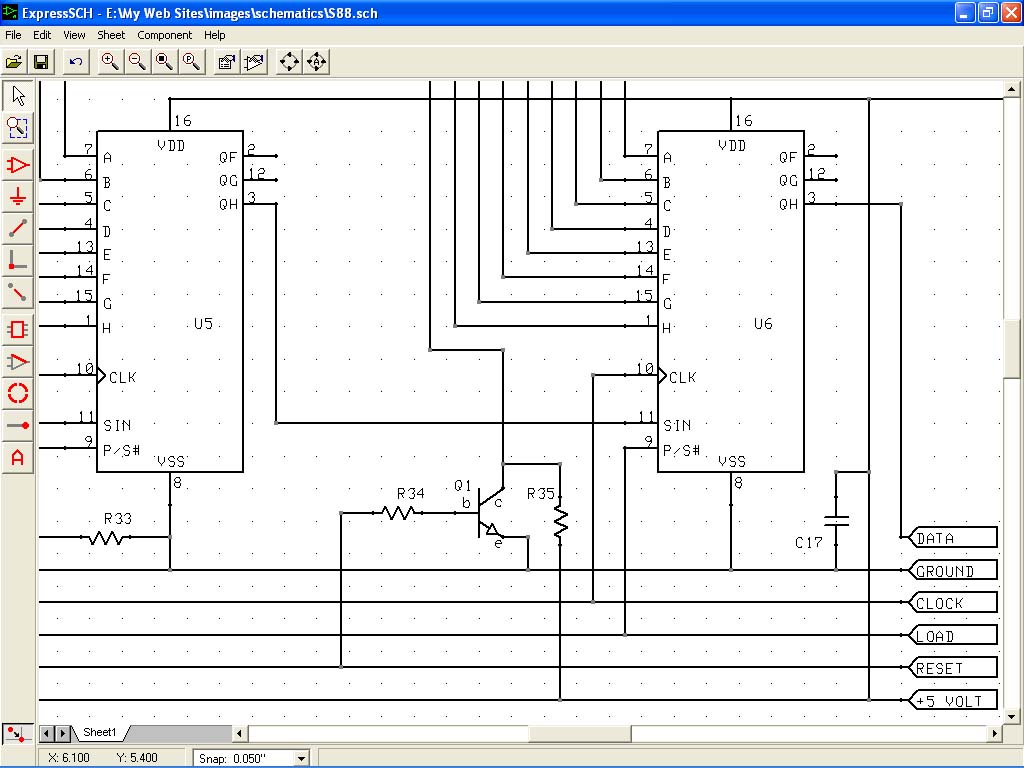
Task: Save the schematic with the floppy icon
Action: [x=42, y=62]
